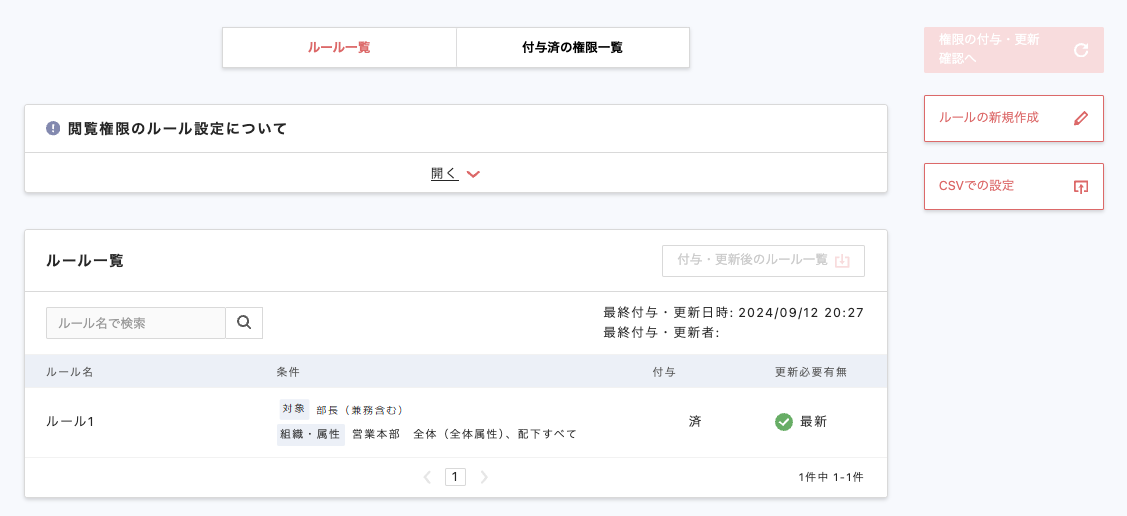
Task: Click the green checkmark status icon for ルール1
Action: point(784,422)
